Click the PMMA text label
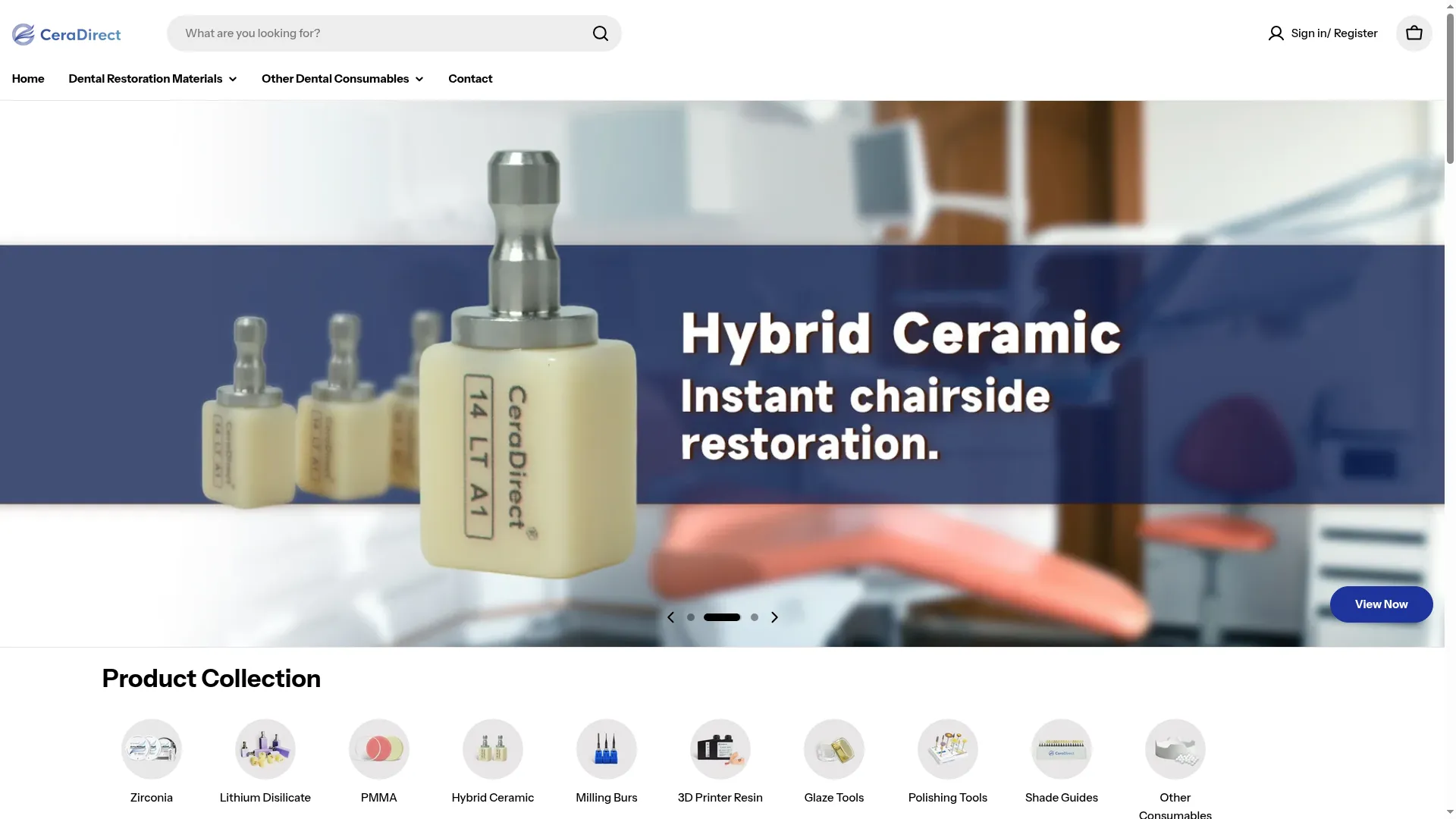This screenshot has width=1456, height=819. [x=379, y=798]
